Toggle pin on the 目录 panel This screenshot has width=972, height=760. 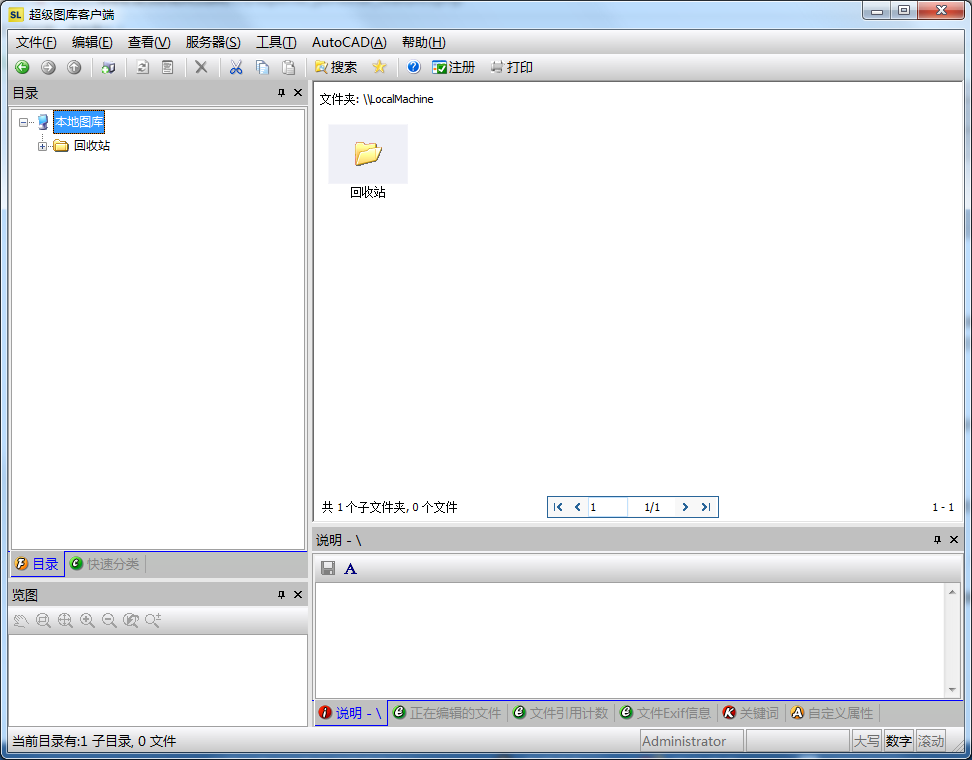pyautogui.click(x=281, y=93)
